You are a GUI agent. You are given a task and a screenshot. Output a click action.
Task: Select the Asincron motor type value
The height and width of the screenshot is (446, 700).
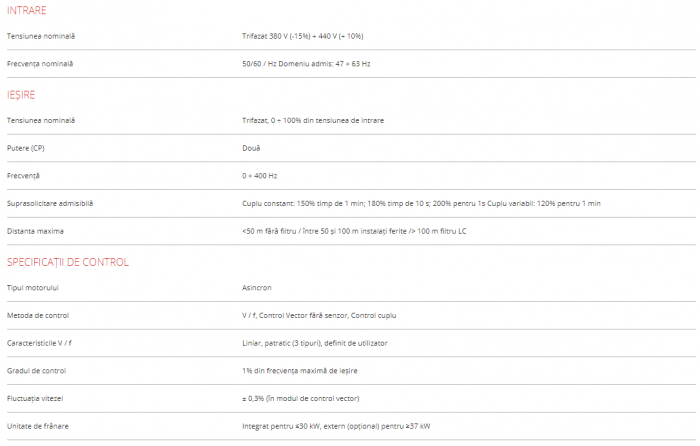click(257, 287)
